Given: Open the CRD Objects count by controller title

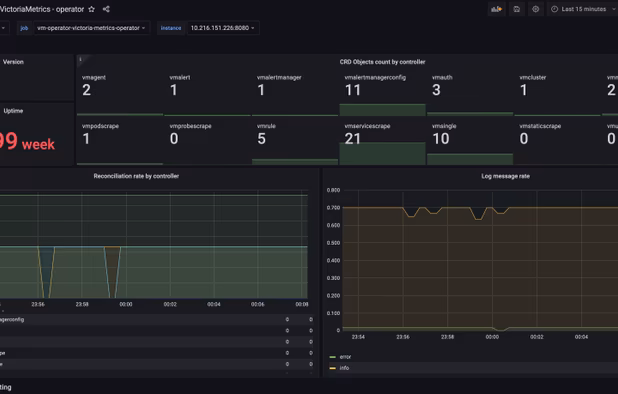Looking at the screenshot, I should 382,62.
